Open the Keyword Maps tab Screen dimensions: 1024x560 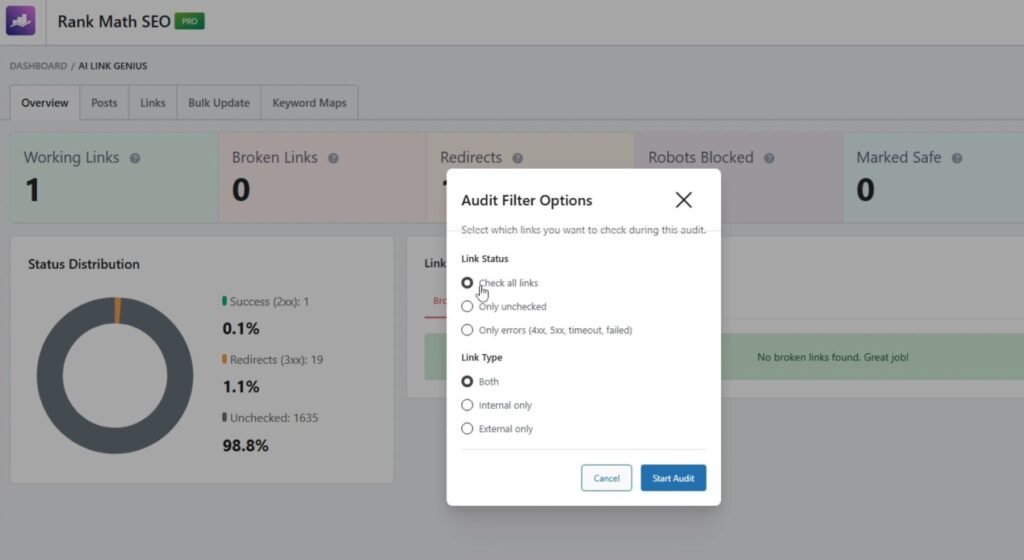coord(309,102)
